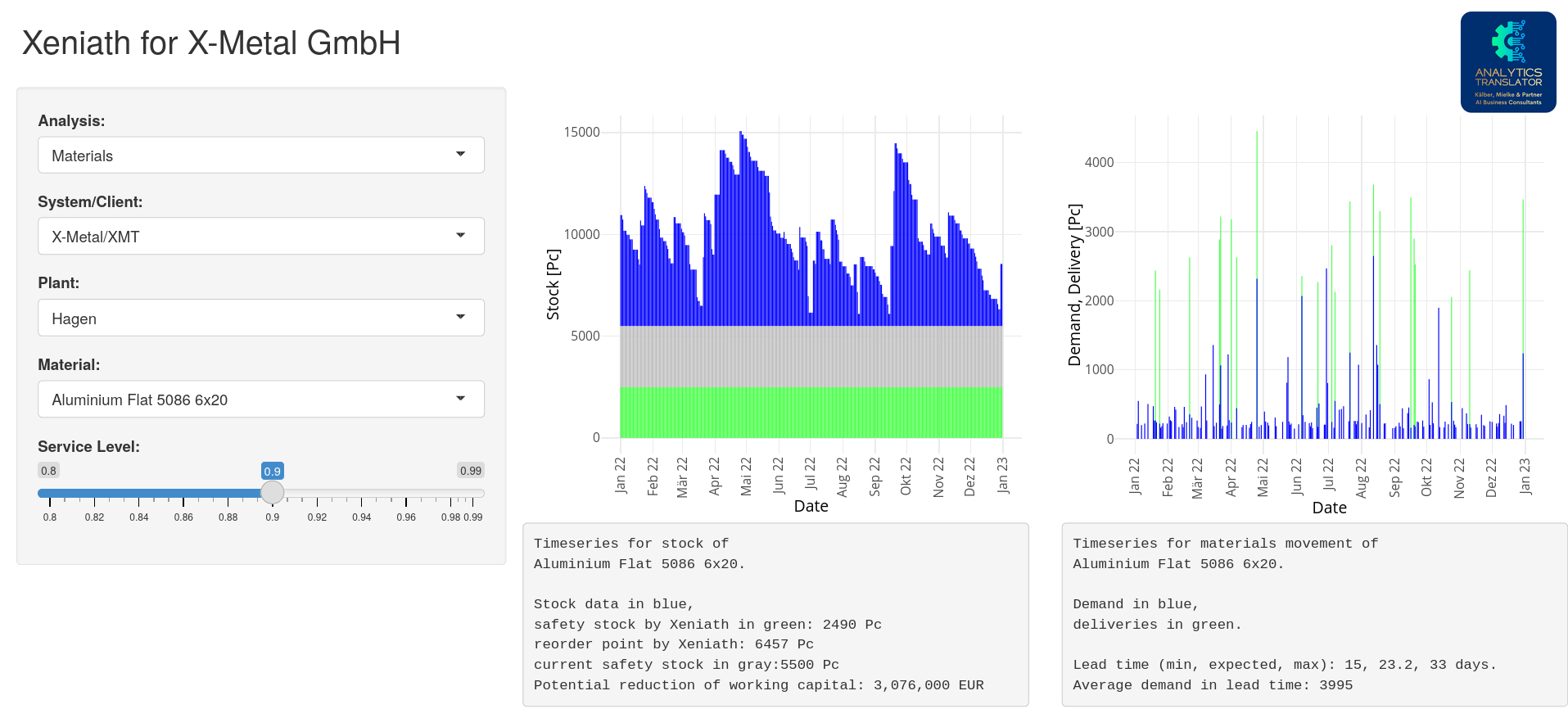
Task: Click the Stock data in blue legend text
Action: pyautogui.click(x=614, y=604)
